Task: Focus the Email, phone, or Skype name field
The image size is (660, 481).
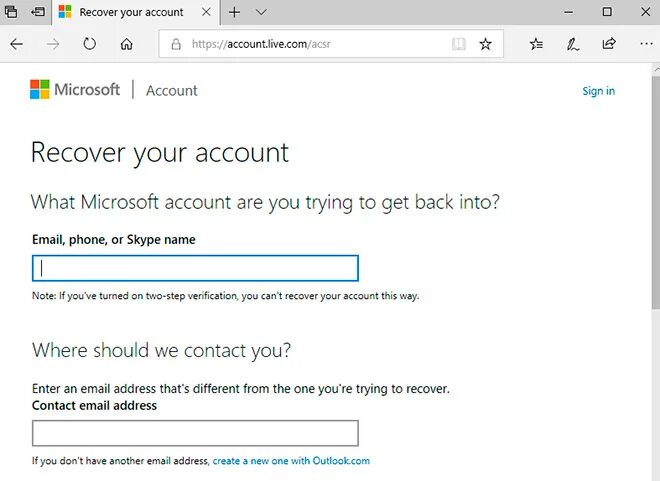Action: 195,268
